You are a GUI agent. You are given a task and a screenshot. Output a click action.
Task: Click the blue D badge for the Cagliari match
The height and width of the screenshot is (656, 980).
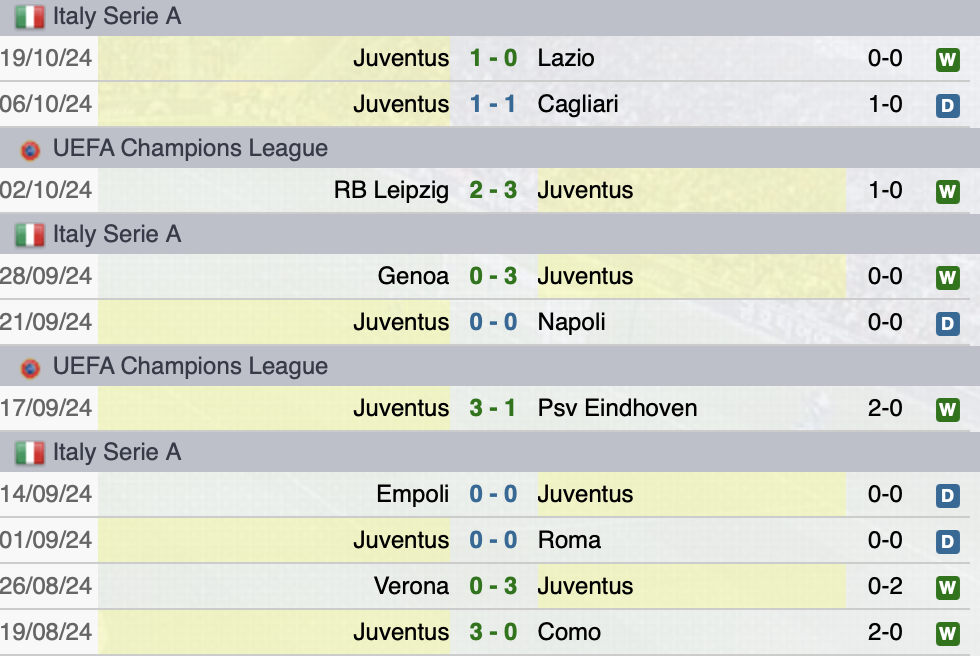pos(949,103)
